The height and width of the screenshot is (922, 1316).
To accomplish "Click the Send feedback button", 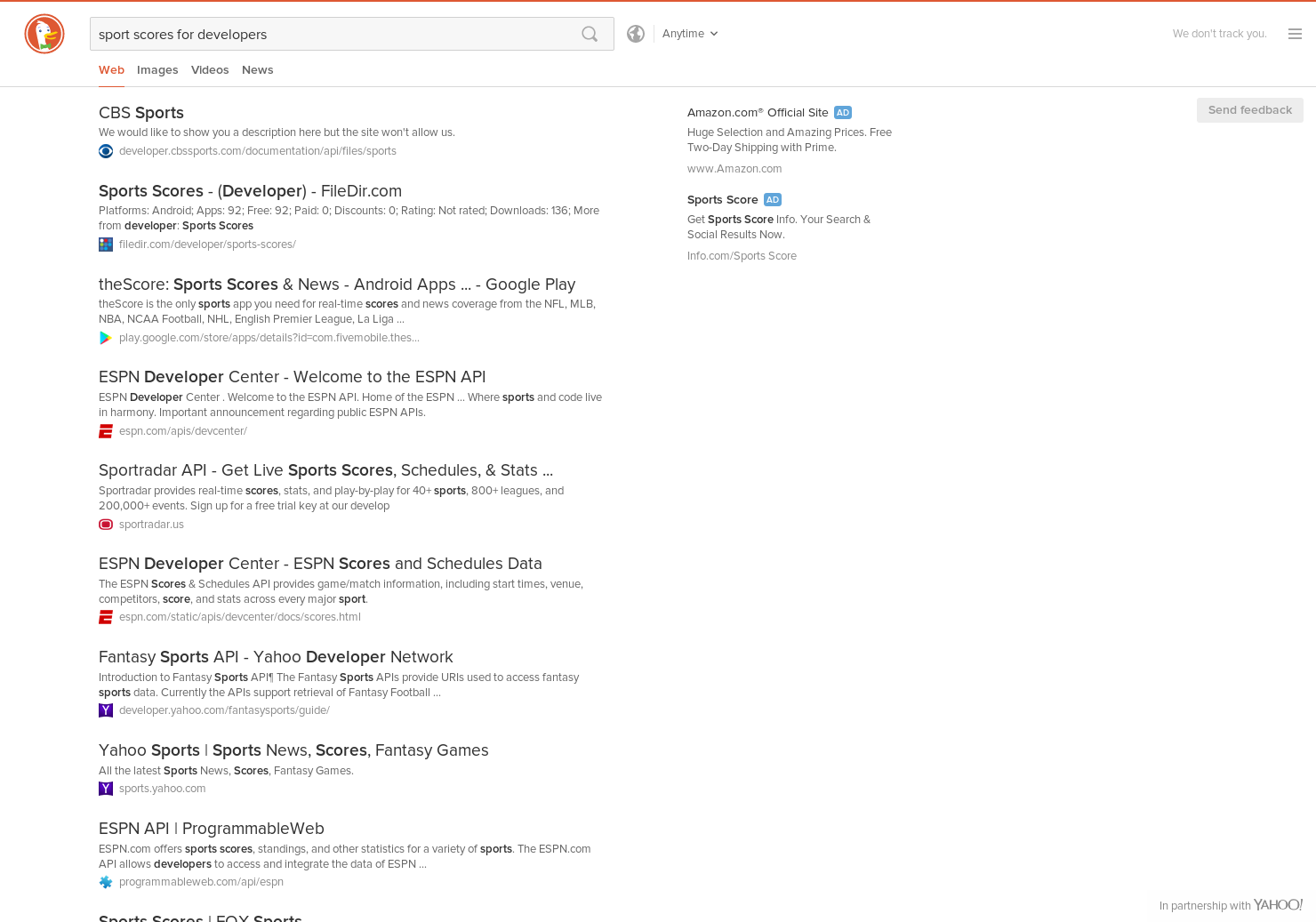I will (1249, 110).
